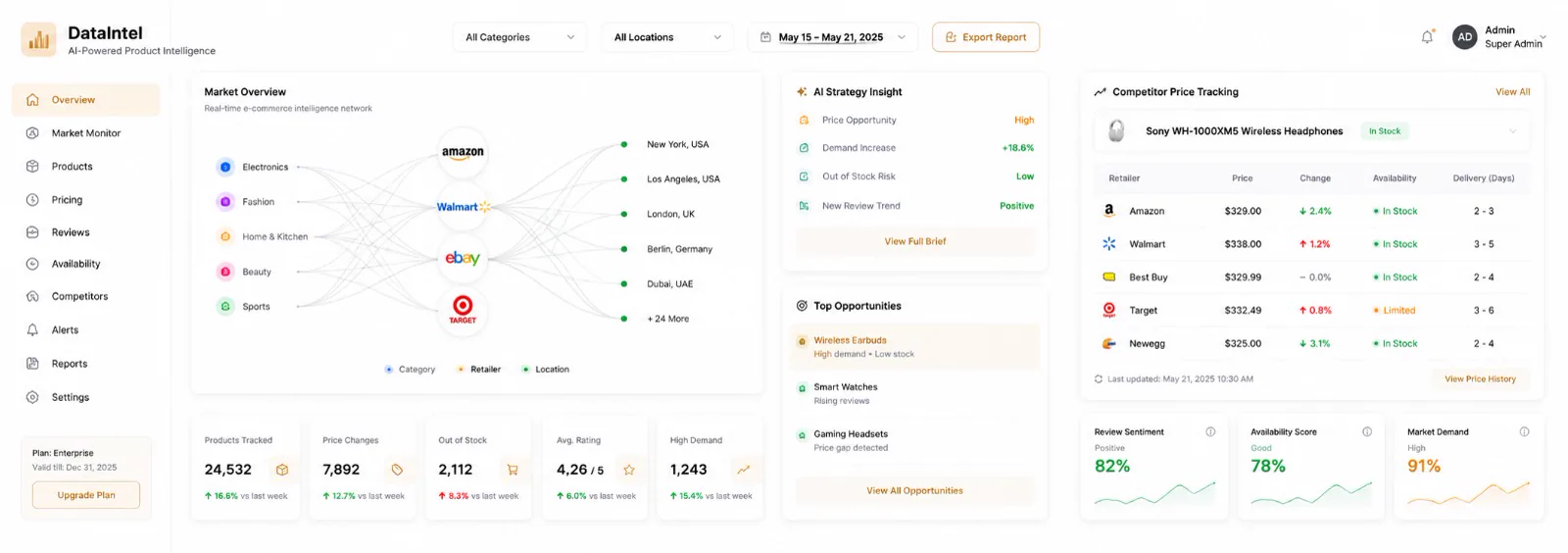Click the Out of Stock cart icon
The width and height of the screenshot is (1568, 553).
(512, 470)
